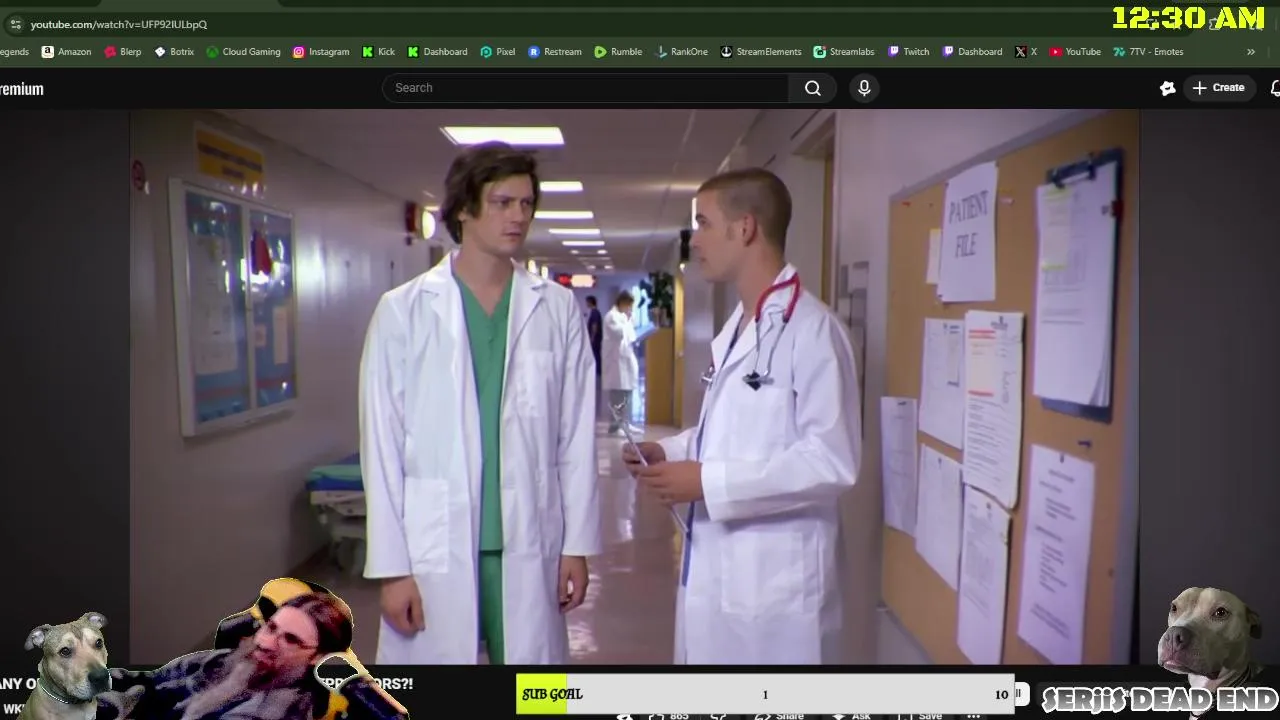Click the icon left of Create
The height and width of the screenshot is (720, 1280).
click(1167, 88)
